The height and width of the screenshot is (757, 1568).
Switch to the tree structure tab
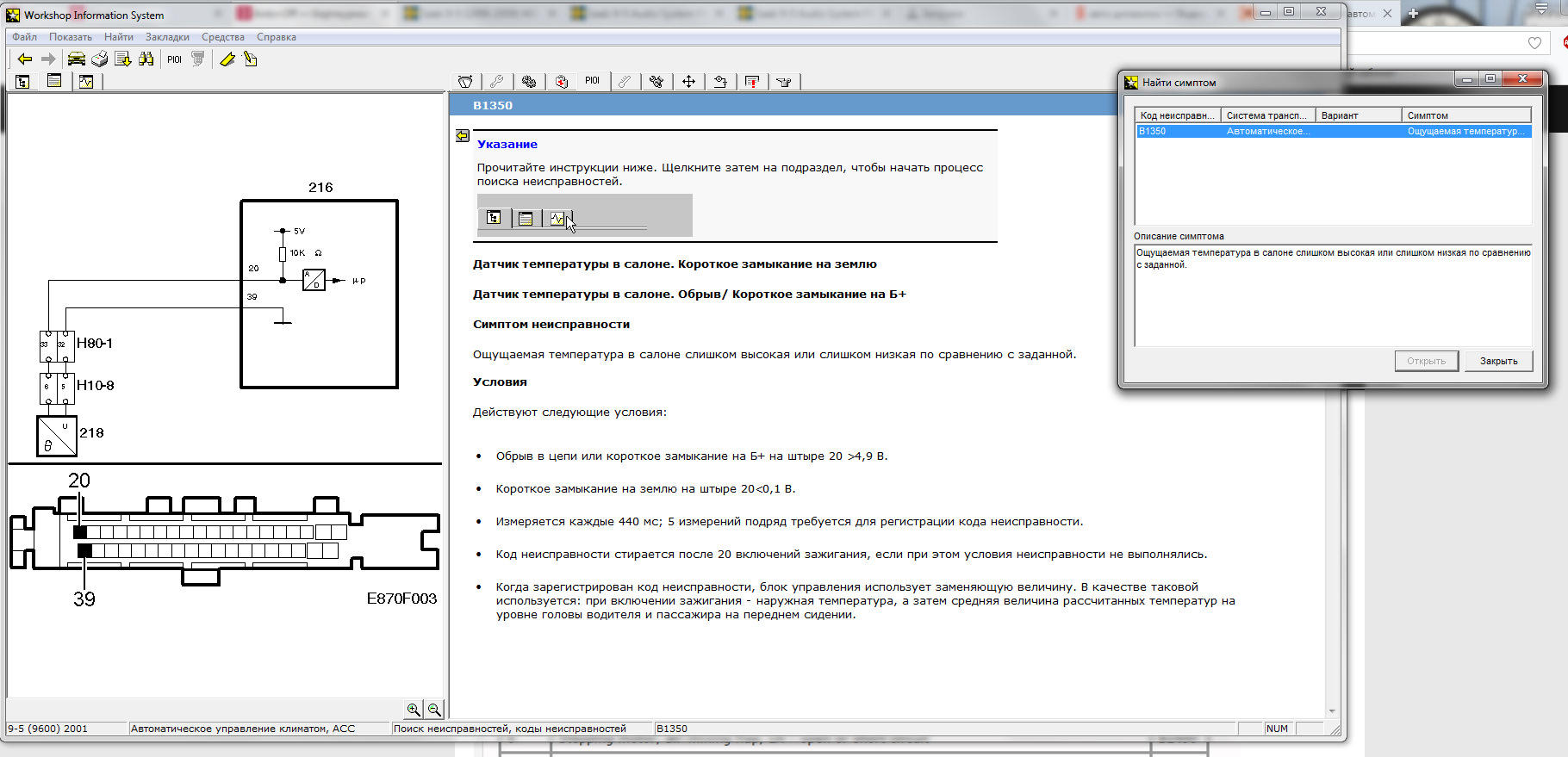click(22, 82)
